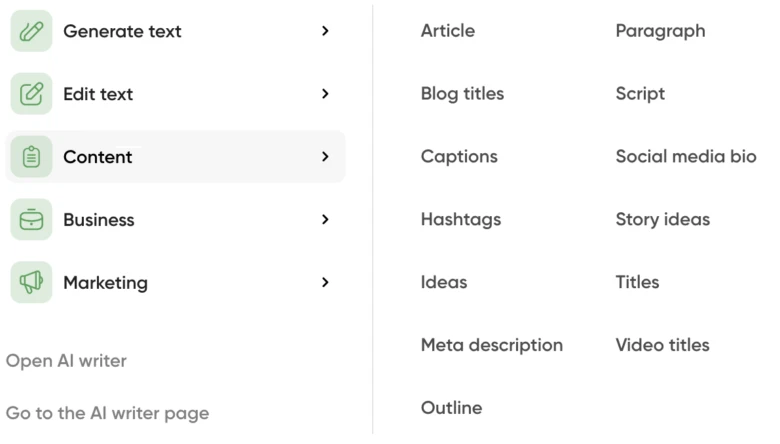This screenshot has height=444, width=780.
Task: Click the megaphone icon beside Marketing
Action: tap(31, 283)
